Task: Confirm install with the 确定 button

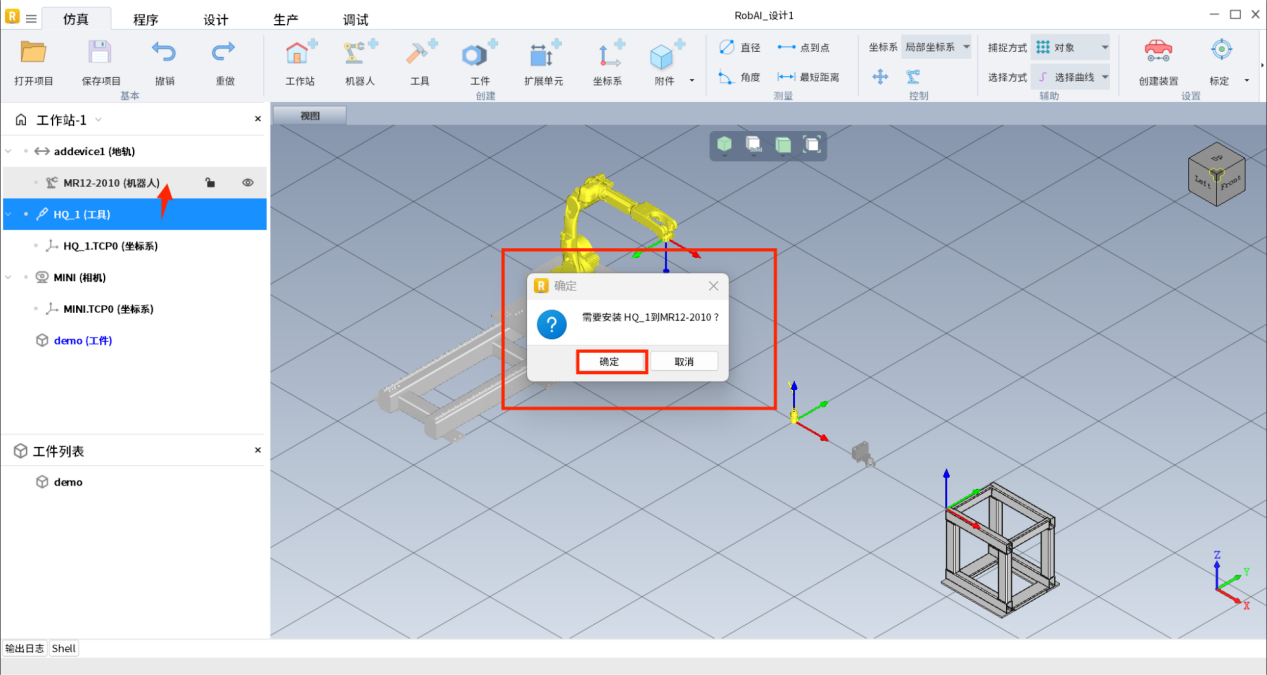Action: (610, 361)
